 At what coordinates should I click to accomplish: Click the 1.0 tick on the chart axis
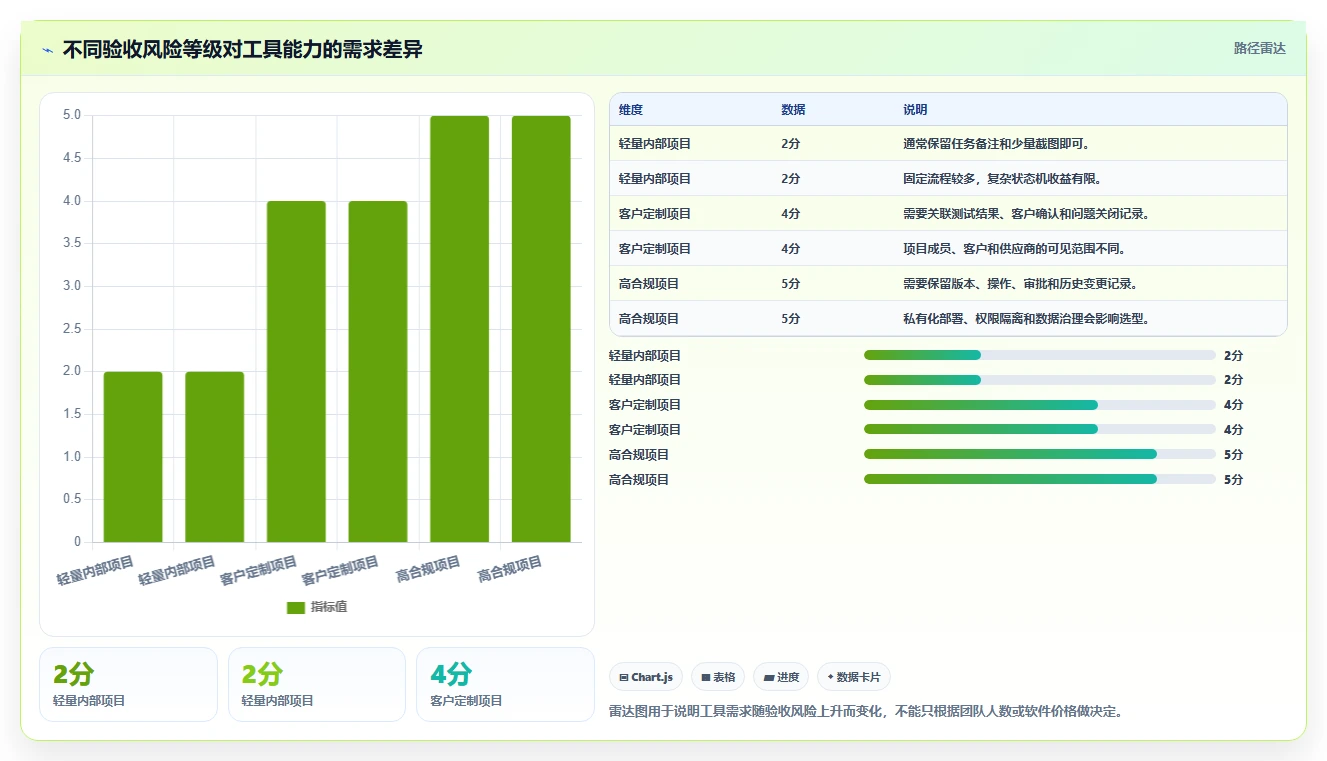point(72,457)
